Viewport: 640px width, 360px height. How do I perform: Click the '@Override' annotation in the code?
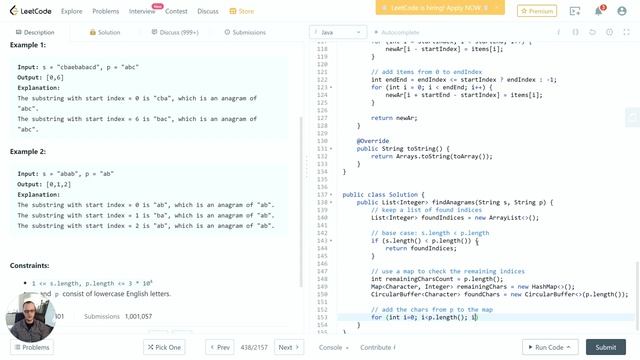pyautogui.click(x=373, y=141)
